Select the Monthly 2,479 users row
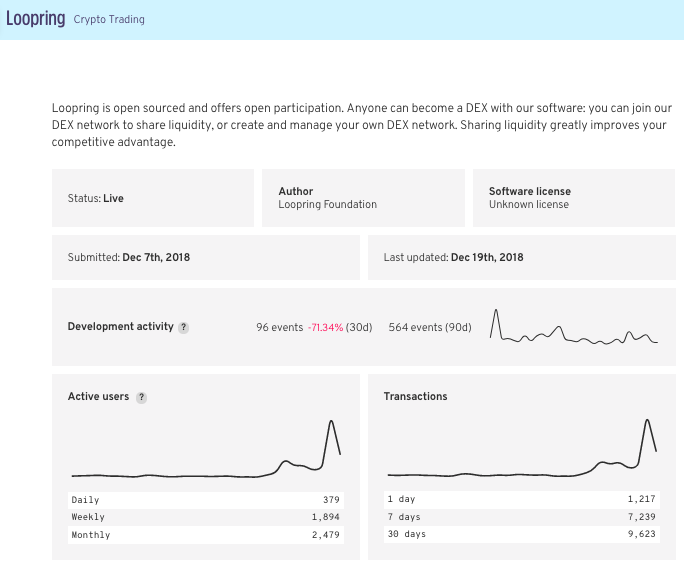The image size is (684, 563). tap(206, 535)
